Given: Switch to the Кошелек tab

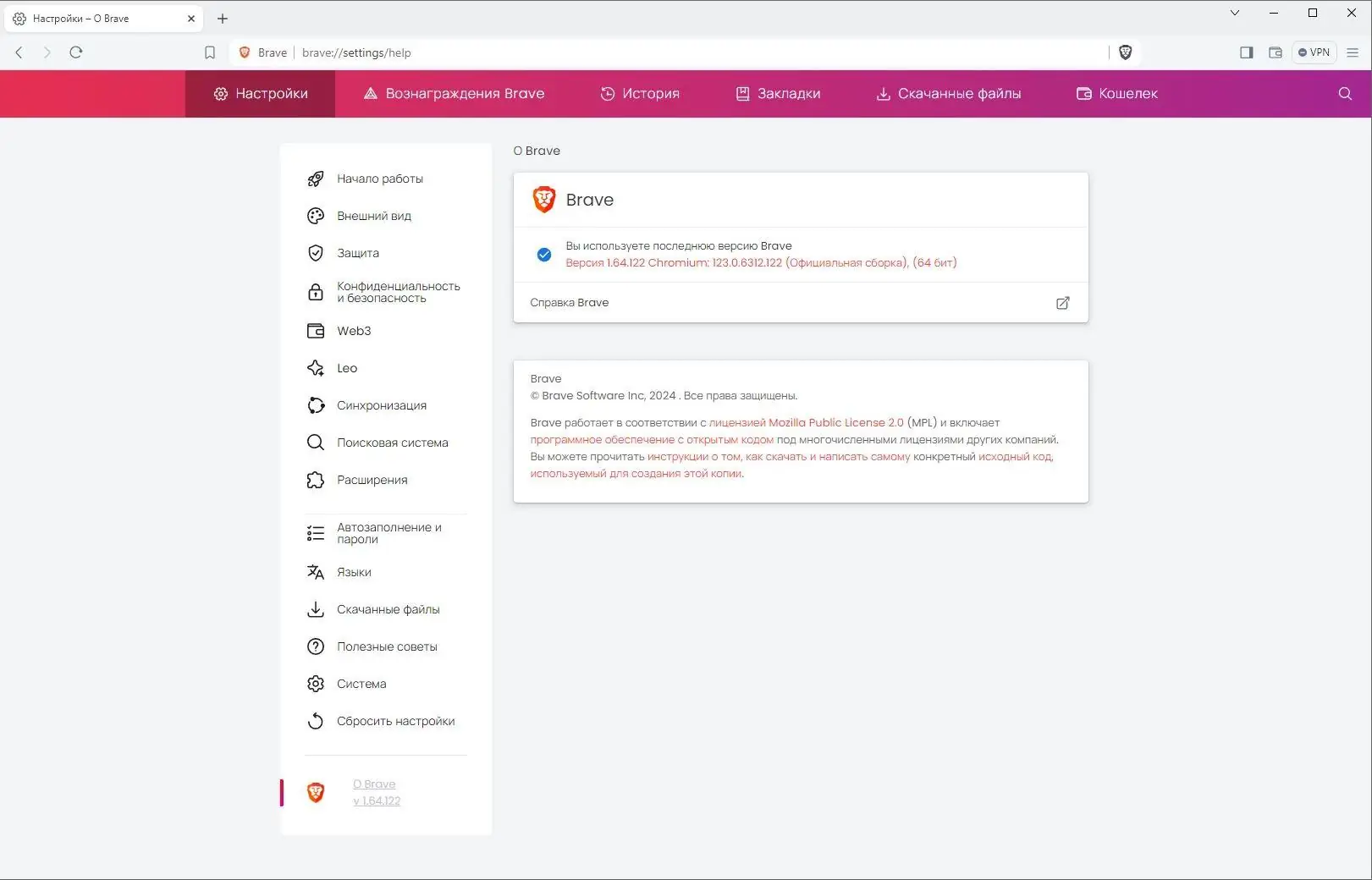Looking at the screenshot, I should 1116,93.
